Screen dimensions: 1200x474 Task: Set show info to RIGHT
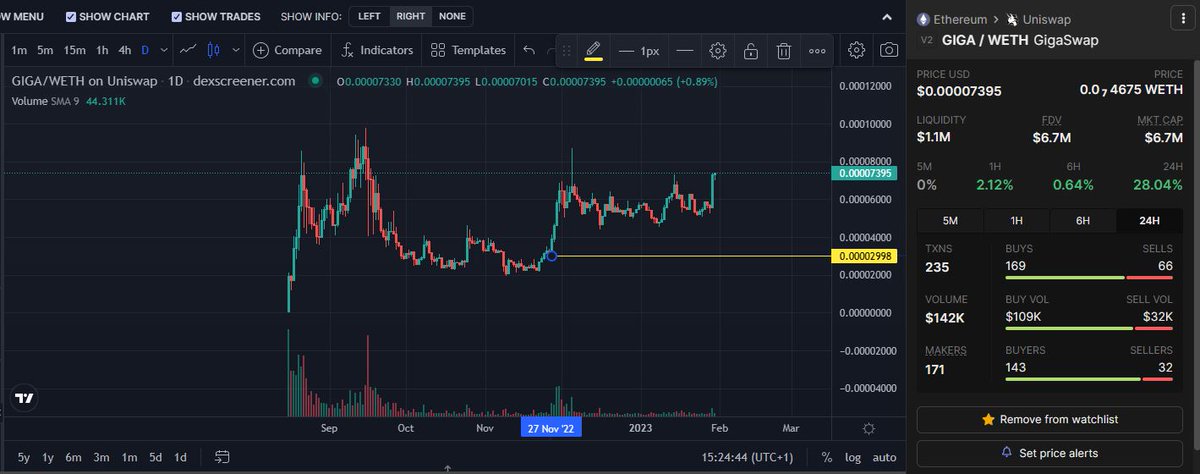tap(409, 17)
